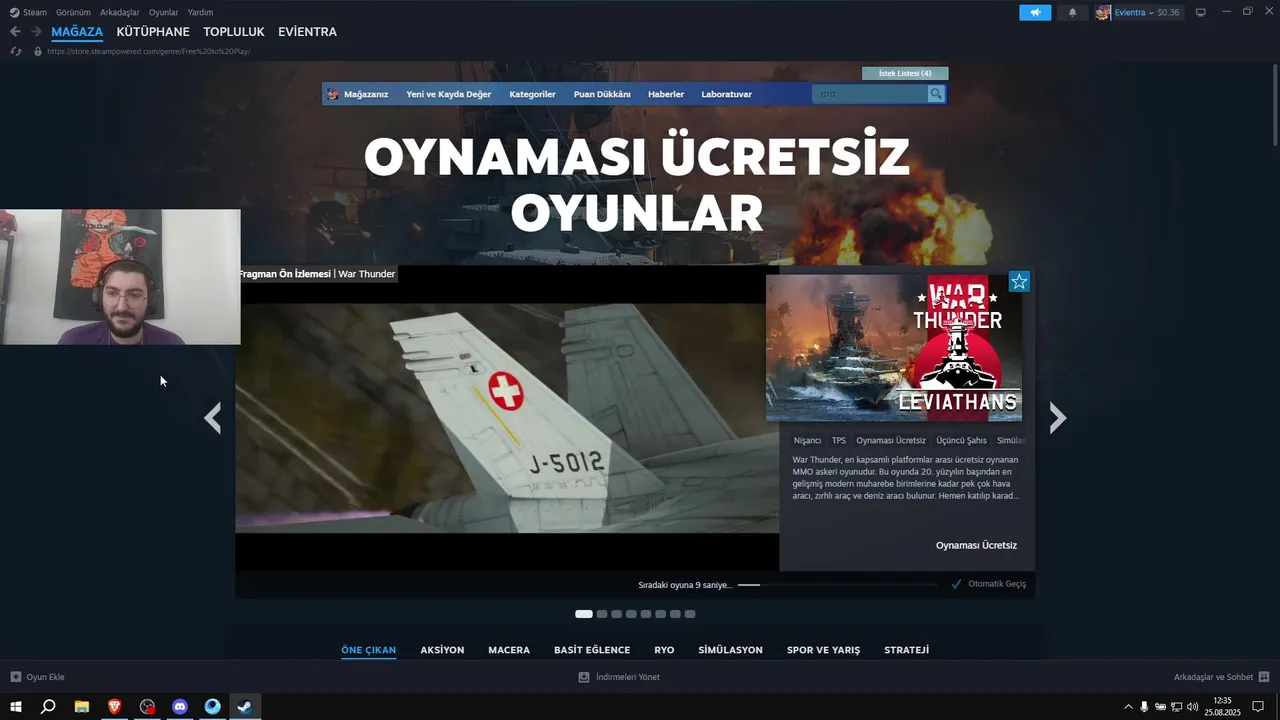The height and width of the screenshot is (720, 1280).
Task: Open Windows notification center
Action: 1258,707
